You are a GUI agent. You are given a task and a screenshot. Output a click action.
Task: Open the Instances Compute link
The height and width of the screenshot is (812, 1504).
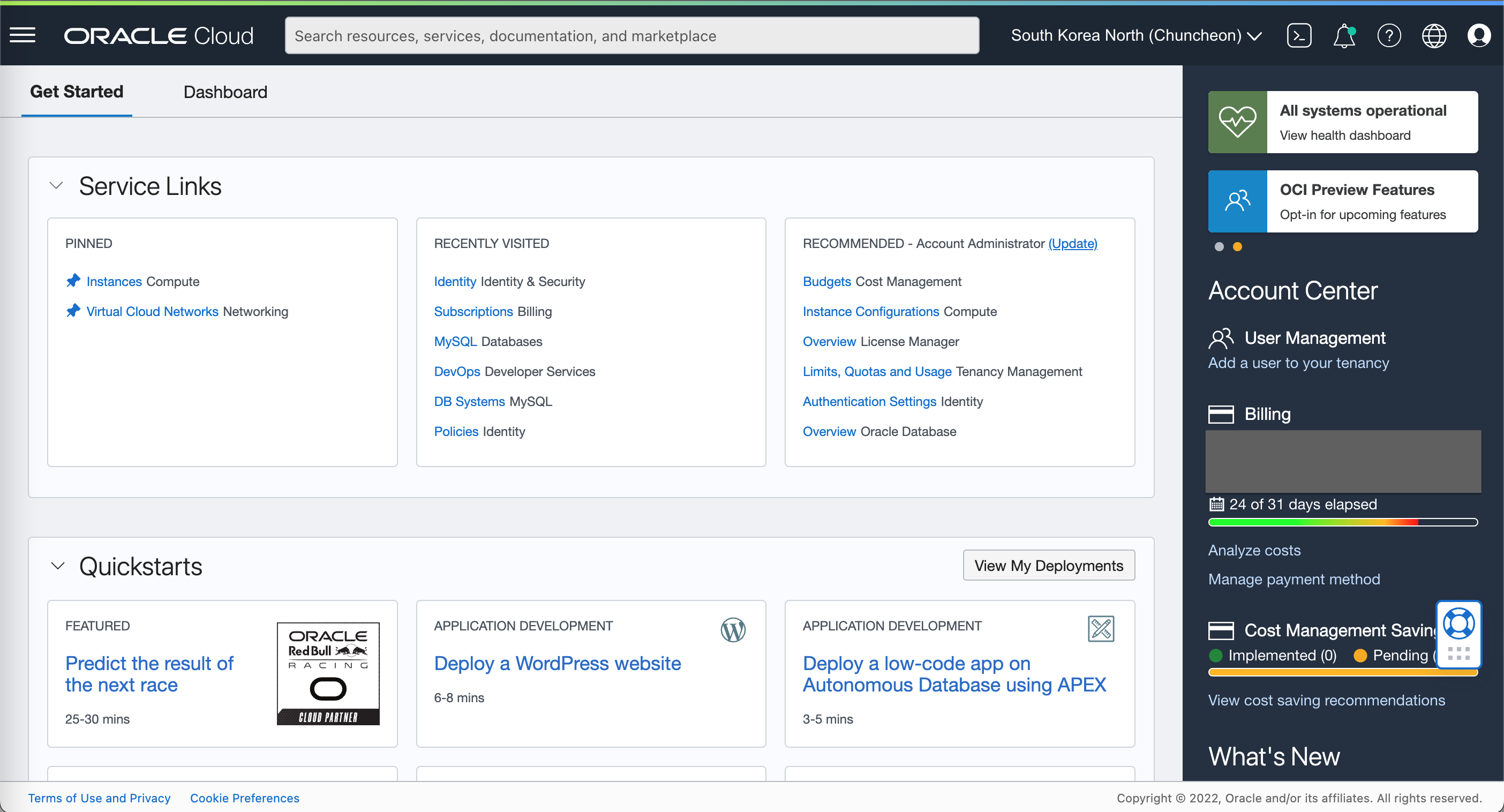(x=114, y=281)
